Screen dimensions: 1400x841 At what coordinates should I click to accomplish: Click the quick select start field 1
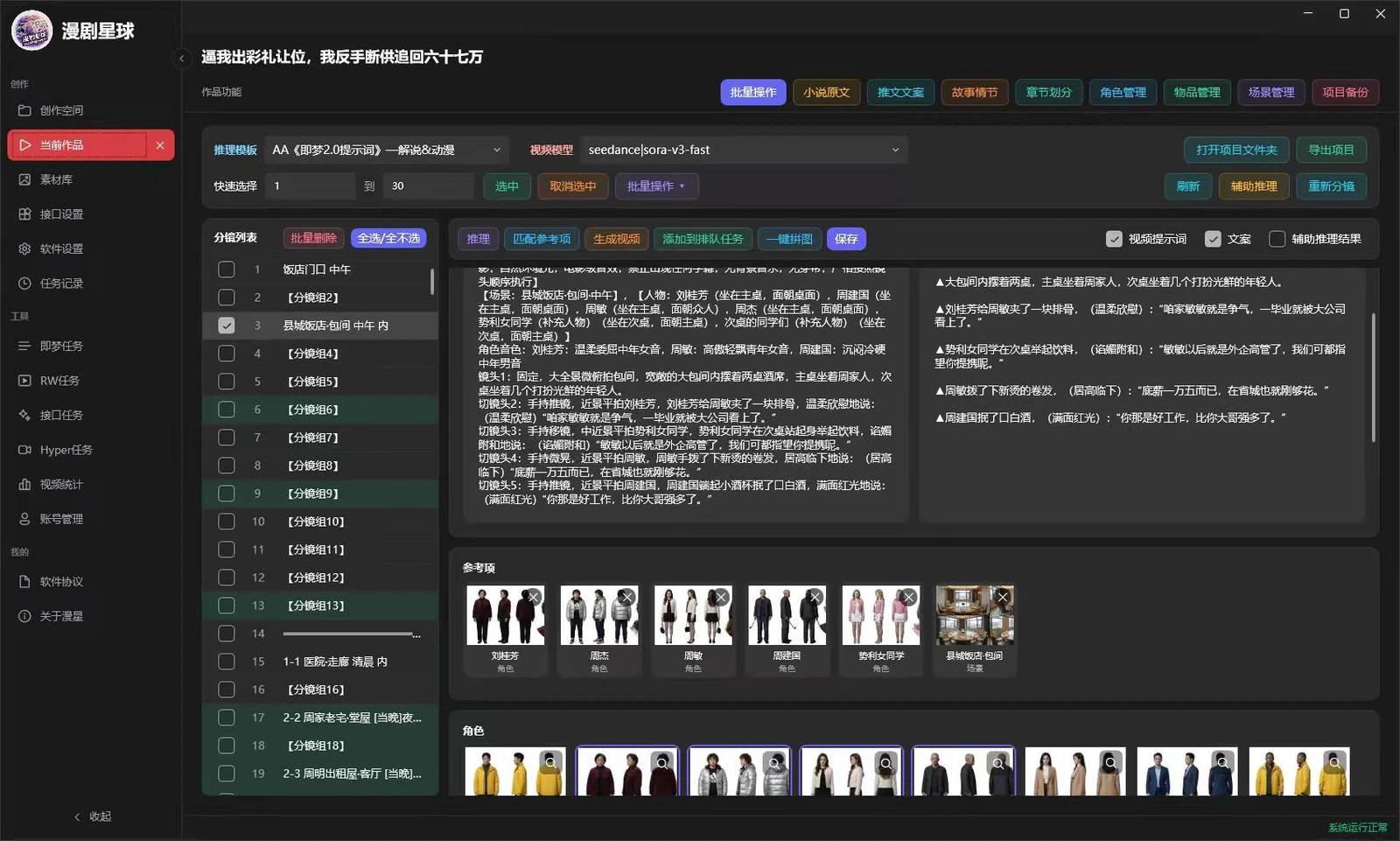(311, 186)
